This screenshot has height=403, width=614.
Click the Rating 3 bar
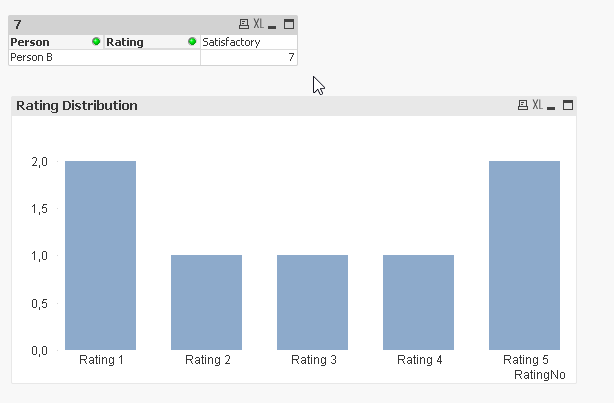point(312,302)
